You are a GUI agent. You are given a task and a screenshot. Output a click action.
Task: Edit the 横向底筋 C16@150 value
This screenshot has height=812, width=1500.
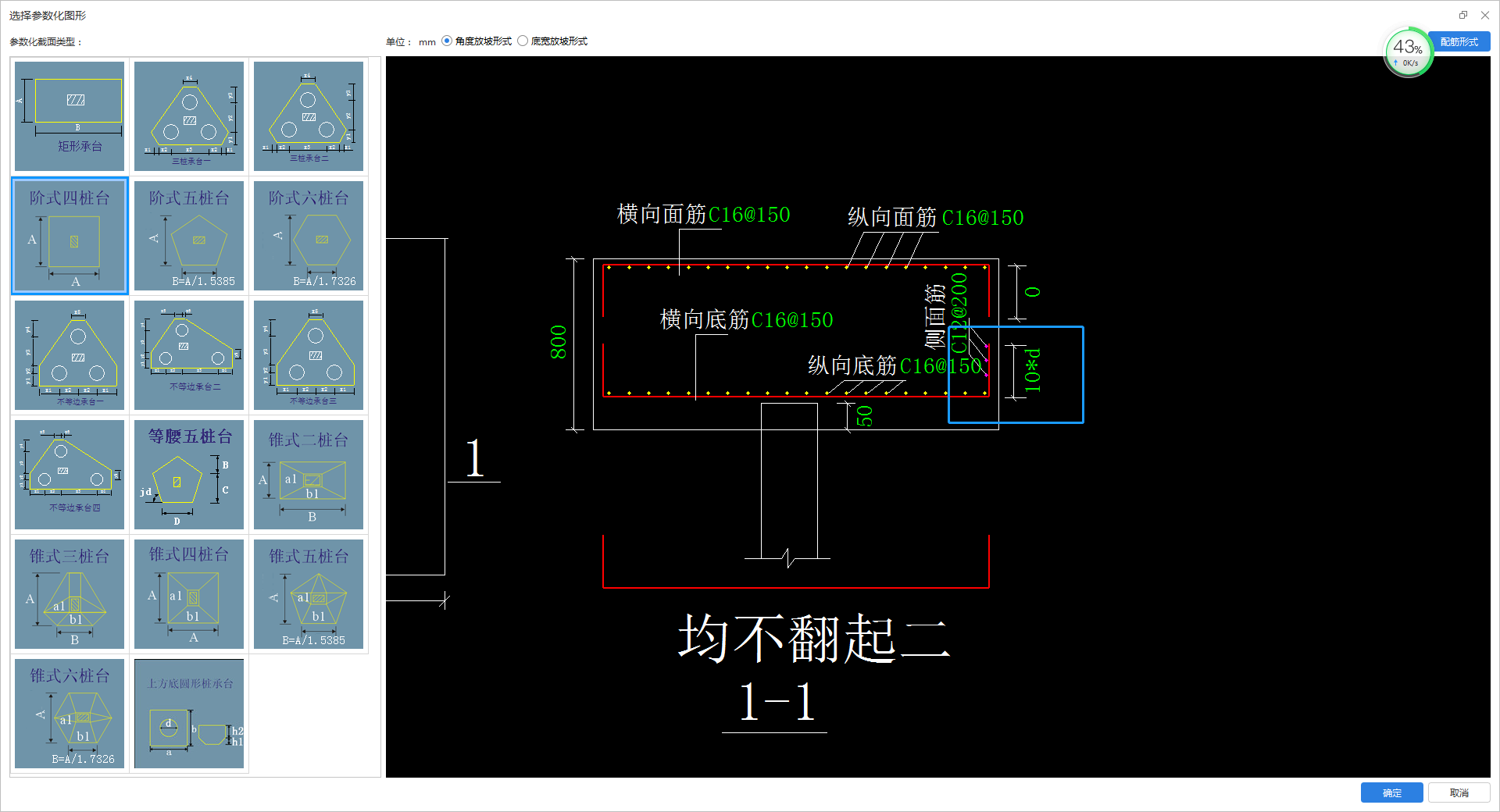coord(792,320)
